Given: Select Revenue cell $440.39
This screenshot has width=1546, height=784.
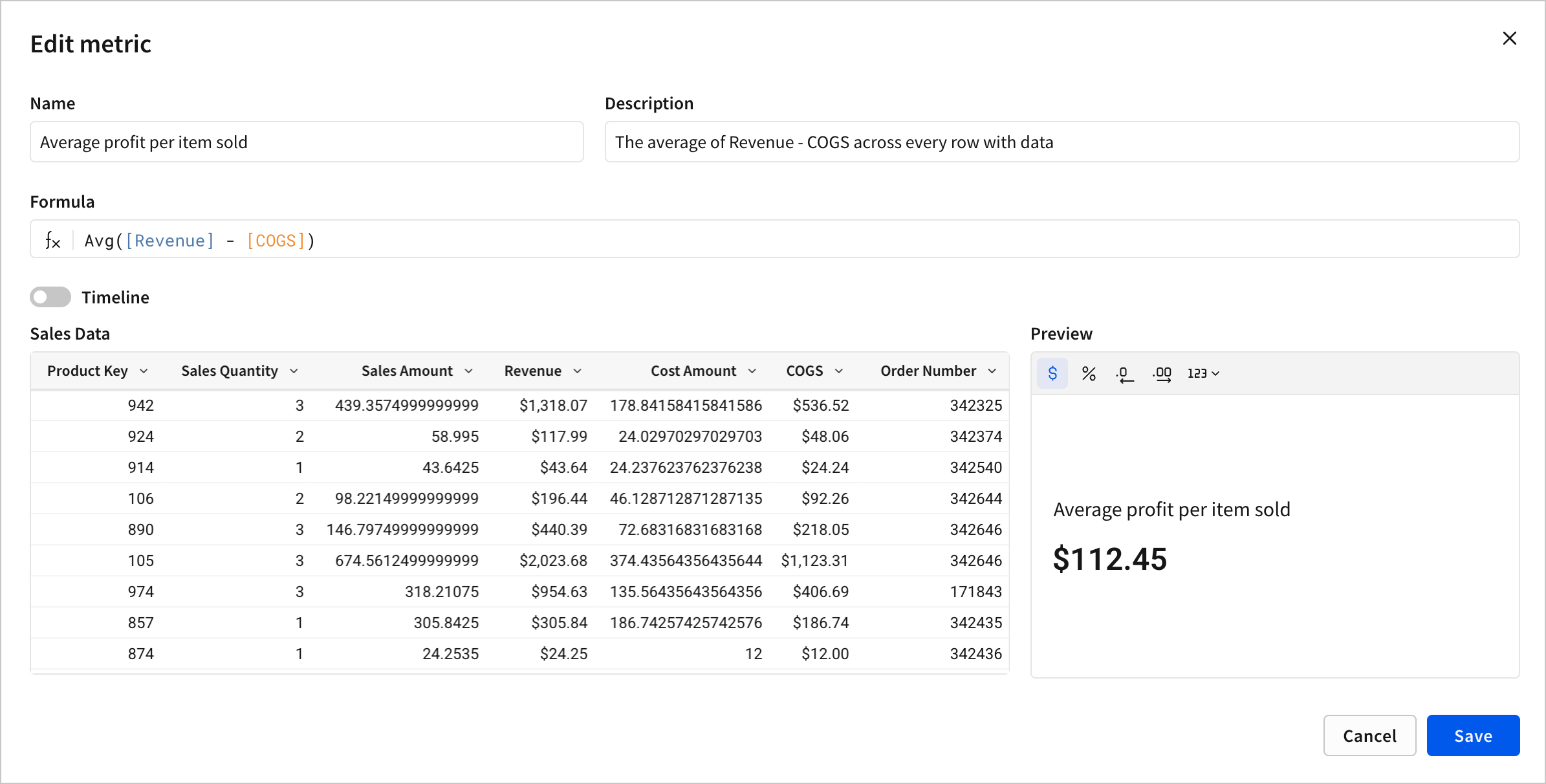Looking at the screenshot, I should point(559,530).
